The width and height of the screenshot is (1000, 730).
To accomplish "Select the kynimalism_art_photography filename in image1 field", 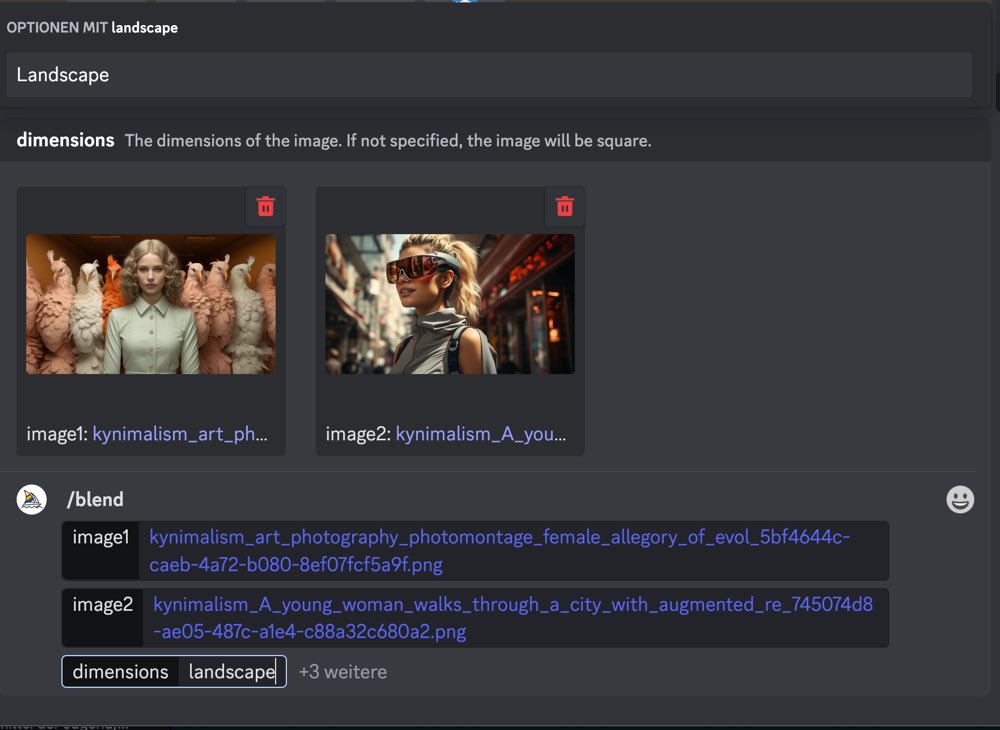I will [x=499, y=550].
